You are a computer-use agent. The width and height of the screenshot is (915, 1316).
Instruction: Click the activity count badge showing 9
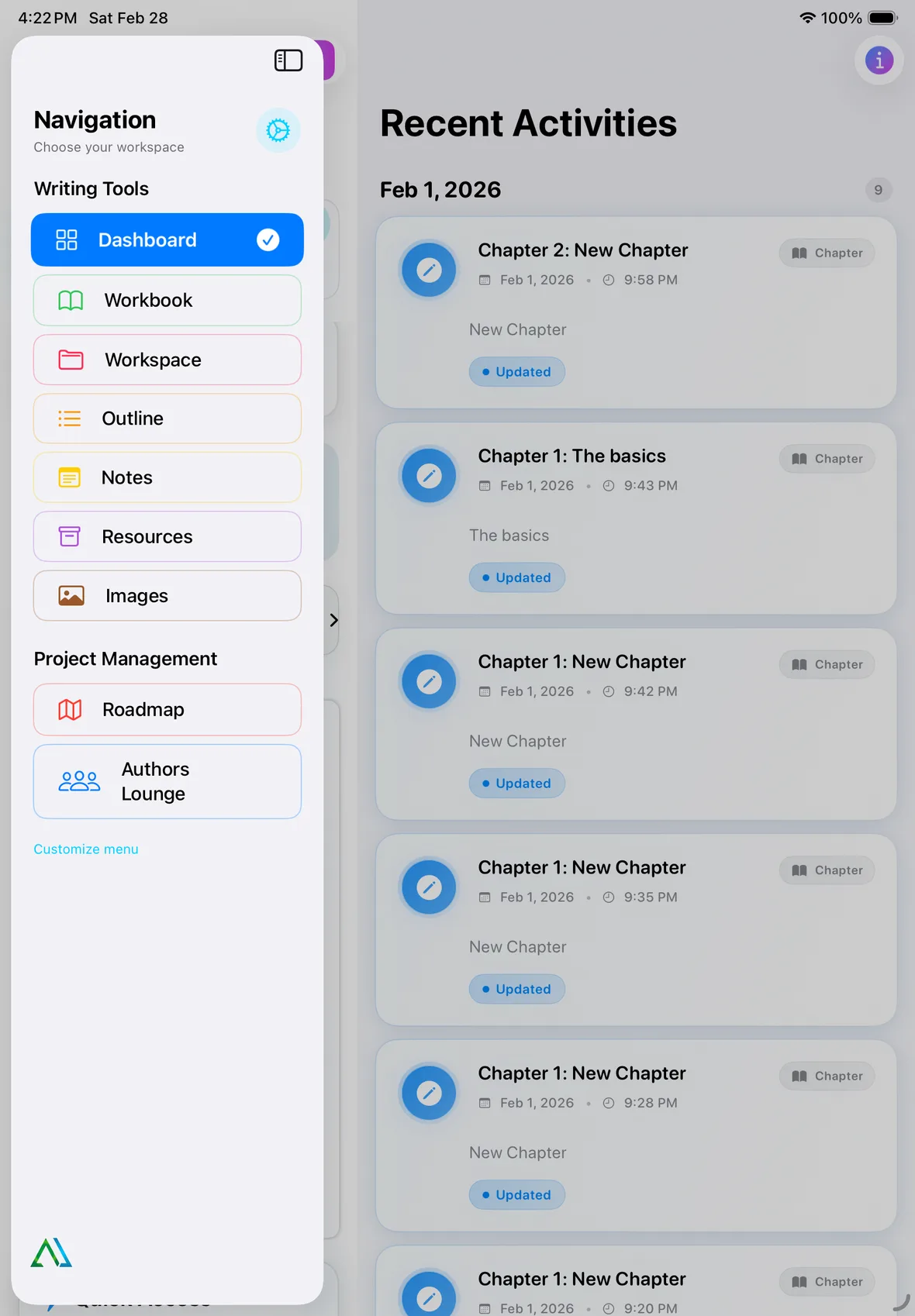[x=878, y=190]
